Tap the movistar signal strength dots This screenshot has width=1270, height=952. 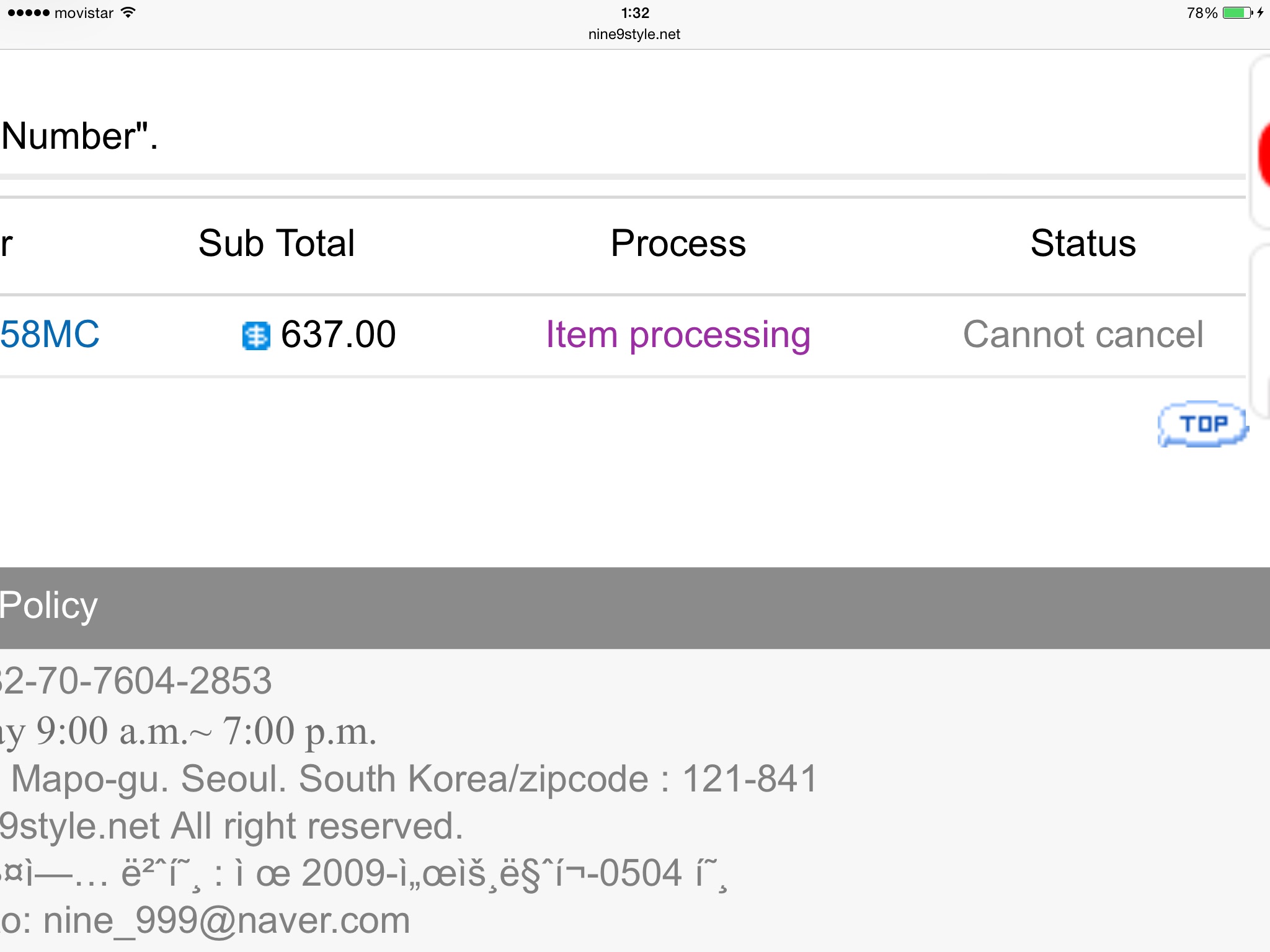tap(29, 13)
